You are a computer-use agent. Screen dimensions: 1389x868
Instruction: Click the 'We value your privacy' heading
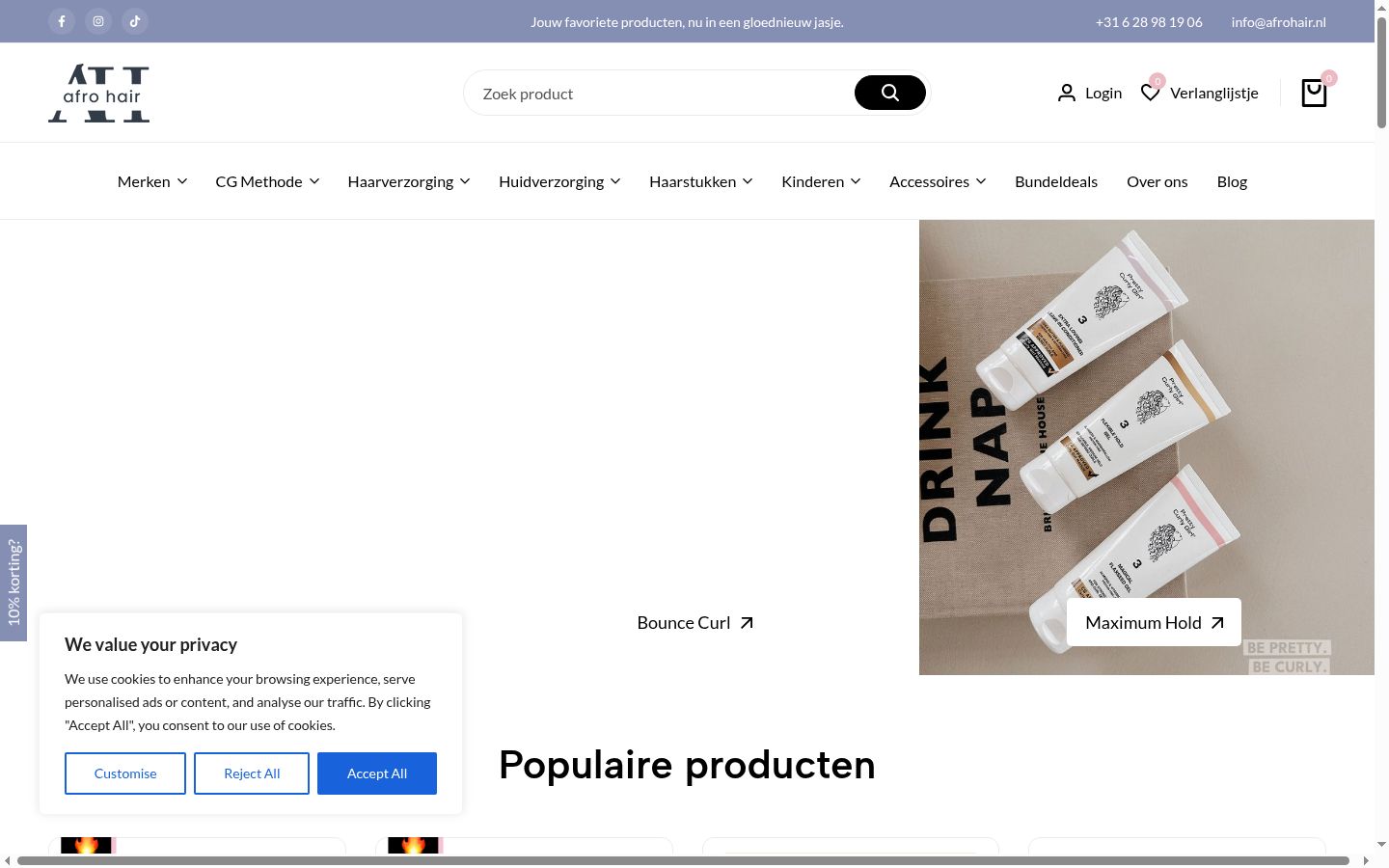[150, 644]
